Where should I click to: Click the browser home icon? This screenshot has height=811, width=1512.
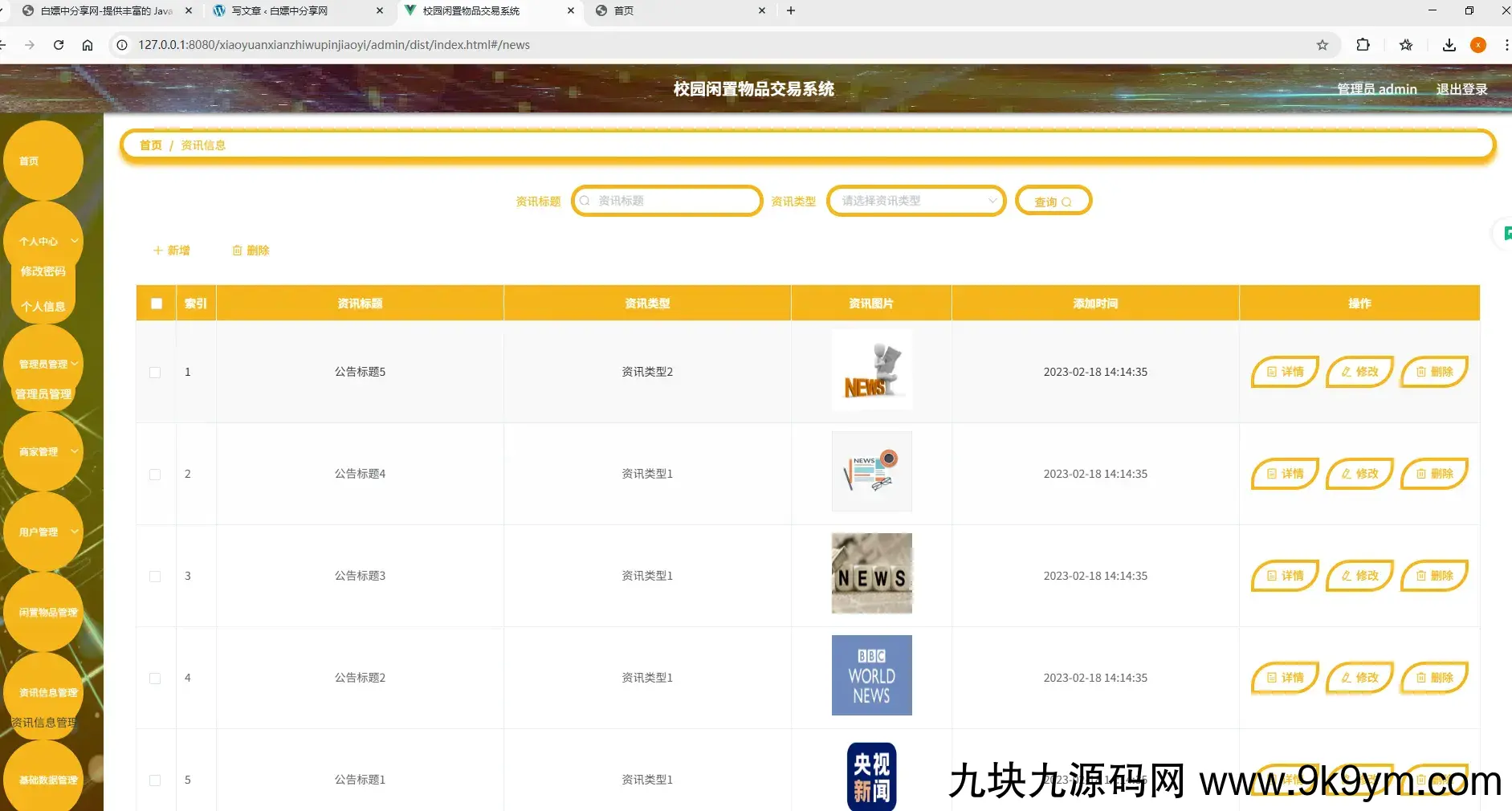(x=88, y=45)
